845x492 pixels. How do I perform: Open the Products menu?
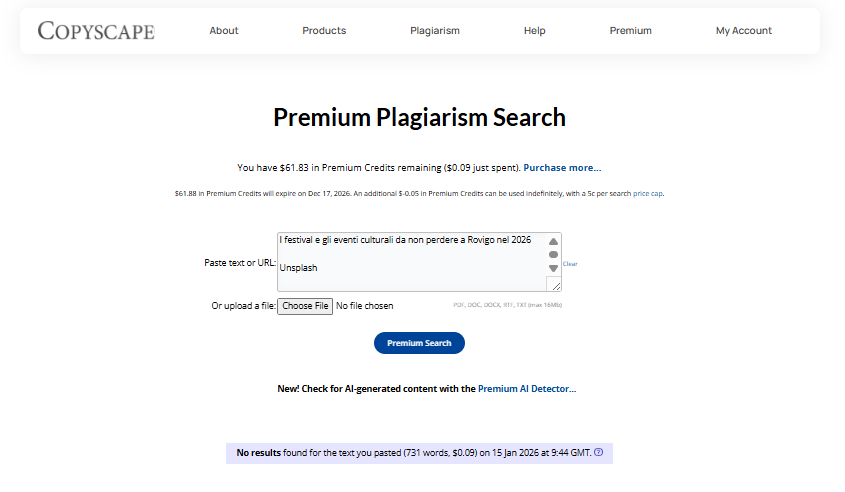[324, 31]
